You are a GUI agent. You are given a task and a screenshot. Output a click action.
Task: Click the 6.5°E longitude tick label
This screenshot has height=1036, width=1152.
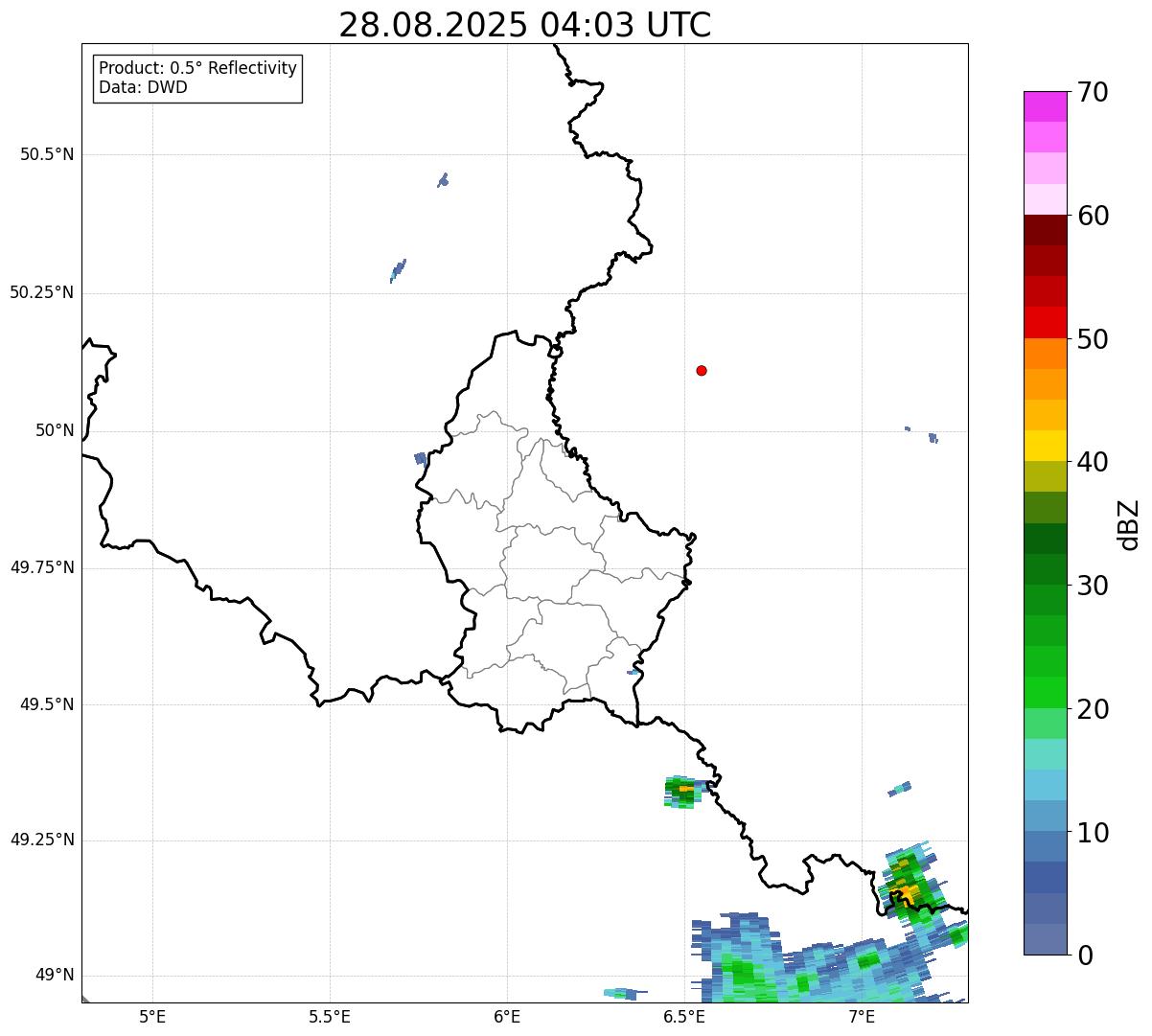(x=684, y=1017)
